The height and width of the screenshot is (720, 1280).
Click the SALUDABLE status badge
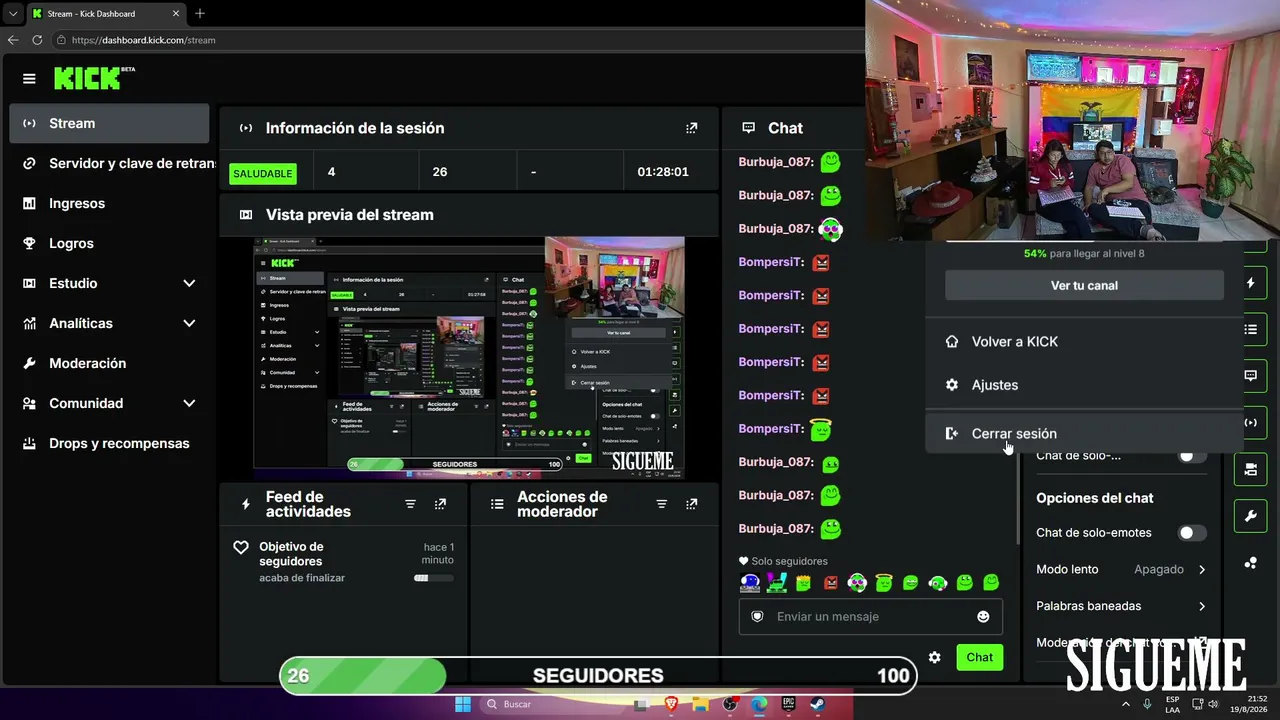[x=263, y=173]
